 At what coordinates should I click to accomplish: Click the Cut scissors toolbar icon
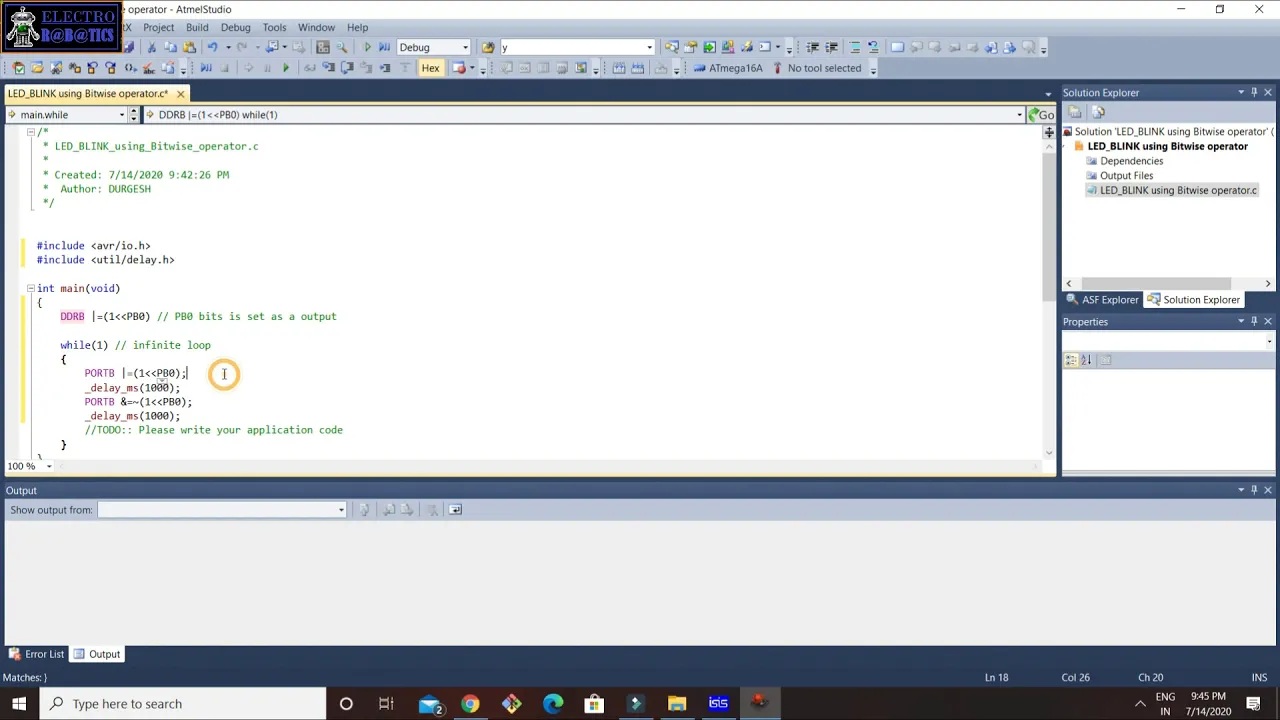(152, 47)
